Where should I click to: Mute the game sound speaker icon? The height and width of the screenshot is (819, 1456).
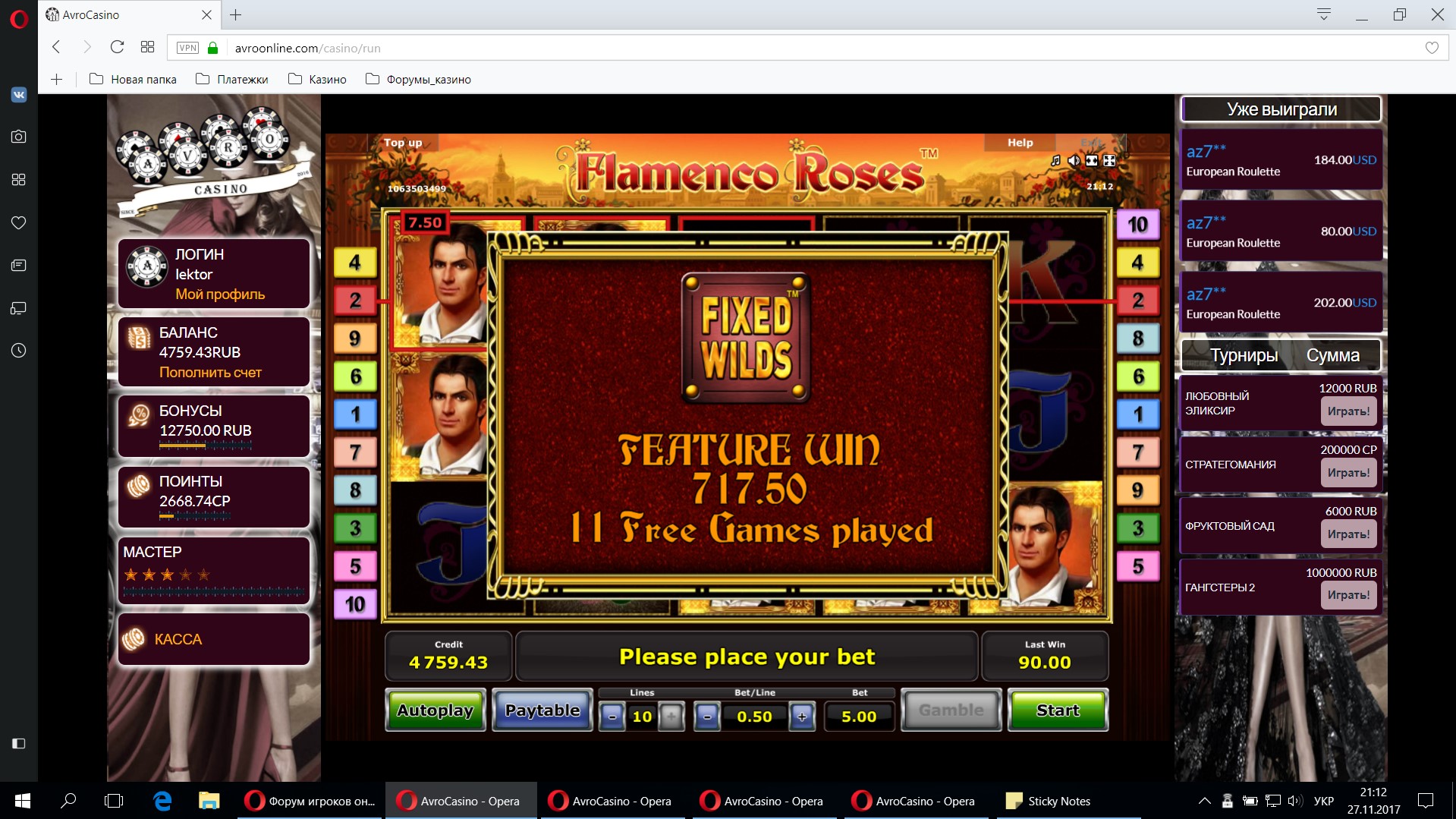1074,160
